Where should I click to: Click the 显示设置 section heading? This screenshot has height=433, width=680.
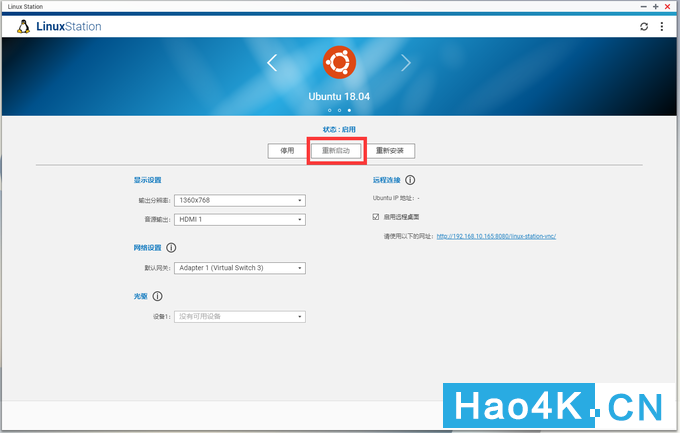[147, 180]
